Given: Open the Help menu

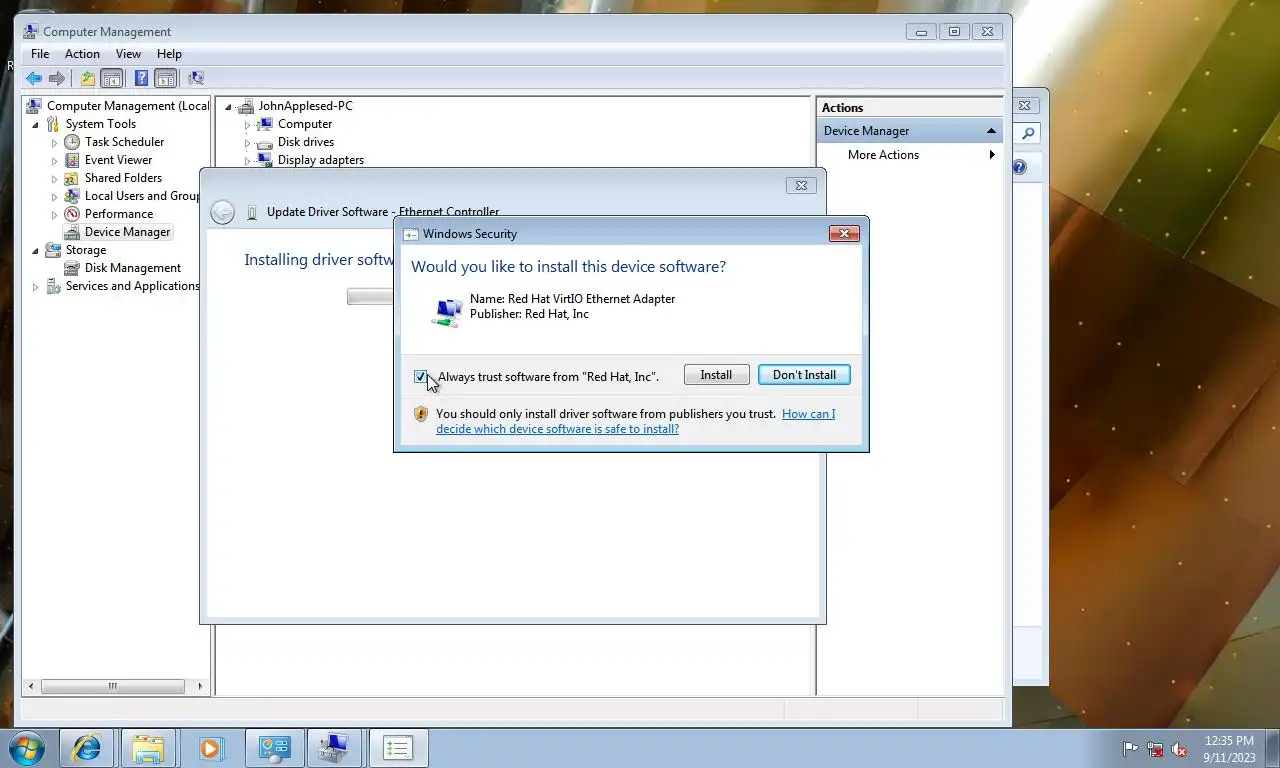Looking at the screenshot, I should pyautogui.click(x=169, y=54).
